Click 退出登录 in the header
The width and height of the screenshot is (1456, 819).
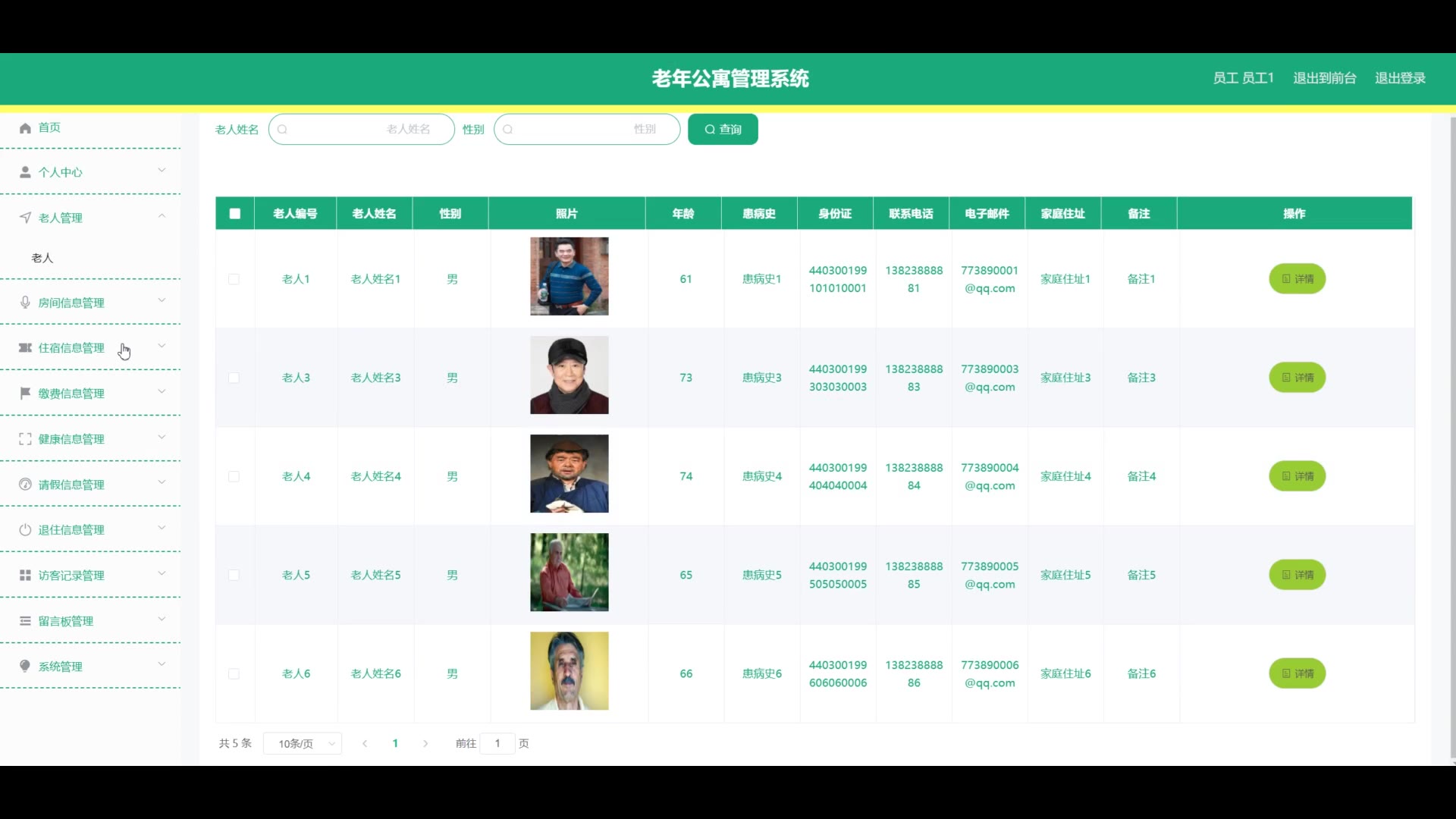(x=1400, y=78)
